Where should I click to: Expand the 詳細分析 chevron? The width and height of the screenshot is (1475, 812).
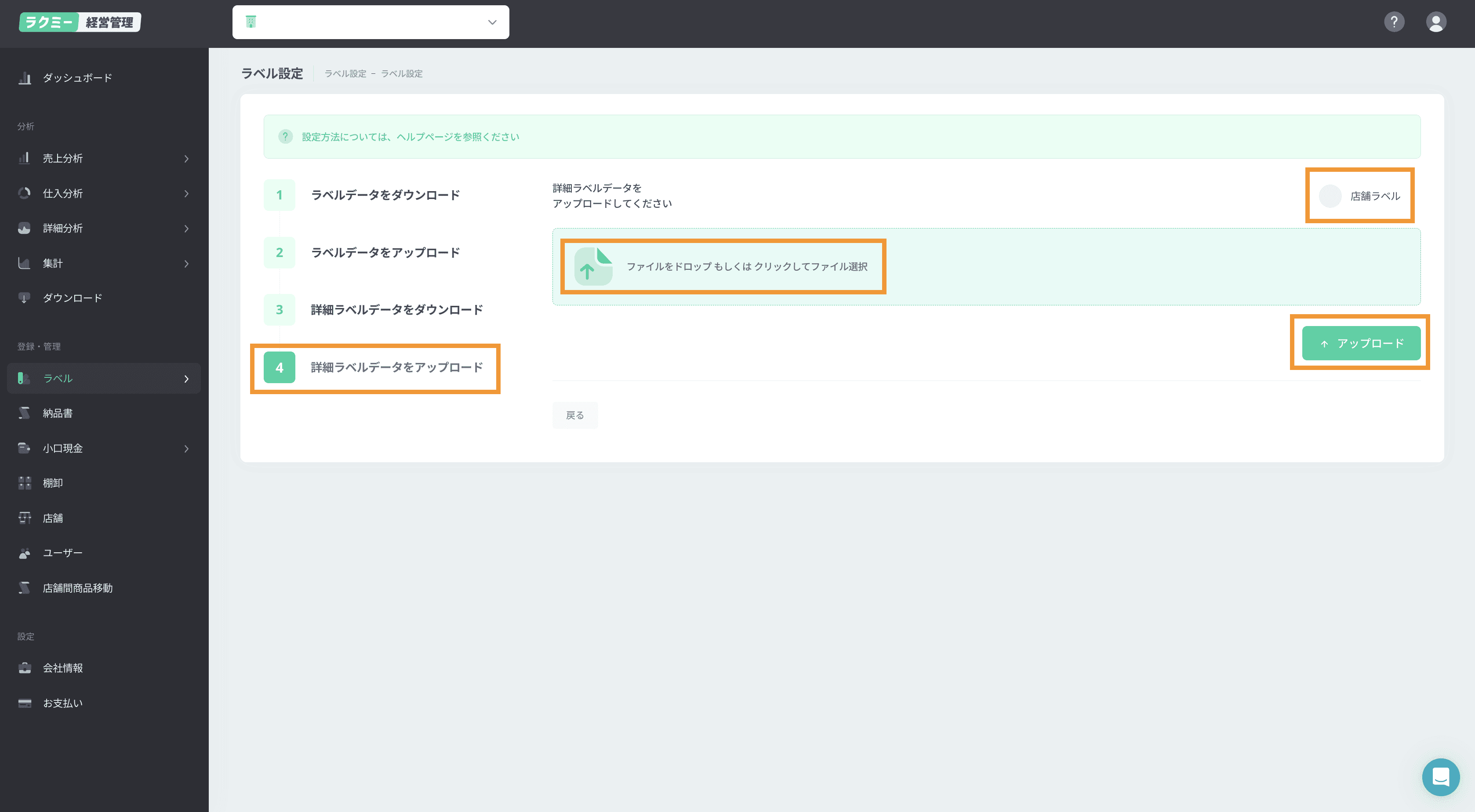point(186,228)
